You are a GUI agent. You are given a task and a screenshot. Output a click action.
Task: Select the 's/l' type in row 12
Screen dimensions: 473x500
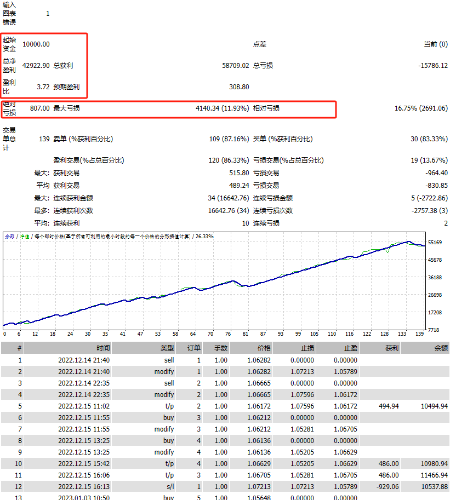click(x=171, y=486)
